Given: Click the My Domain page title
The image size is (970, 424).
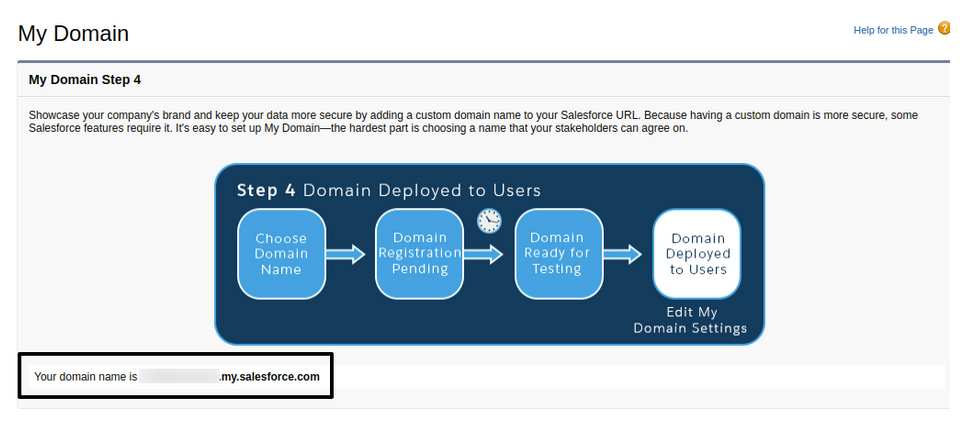Looking at the screenshot, I should click(x=74, y=33).
